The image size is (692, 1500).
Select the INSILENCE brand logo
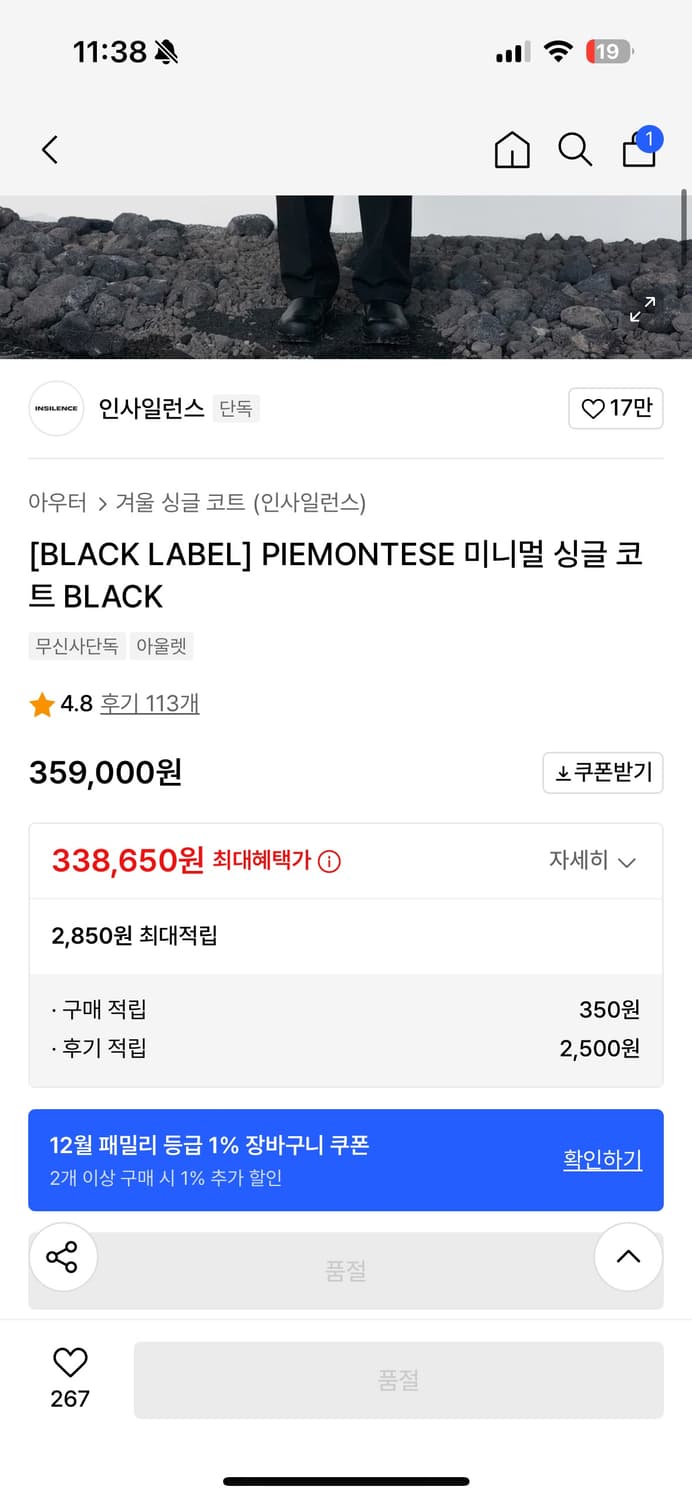[x=56, y=408]
